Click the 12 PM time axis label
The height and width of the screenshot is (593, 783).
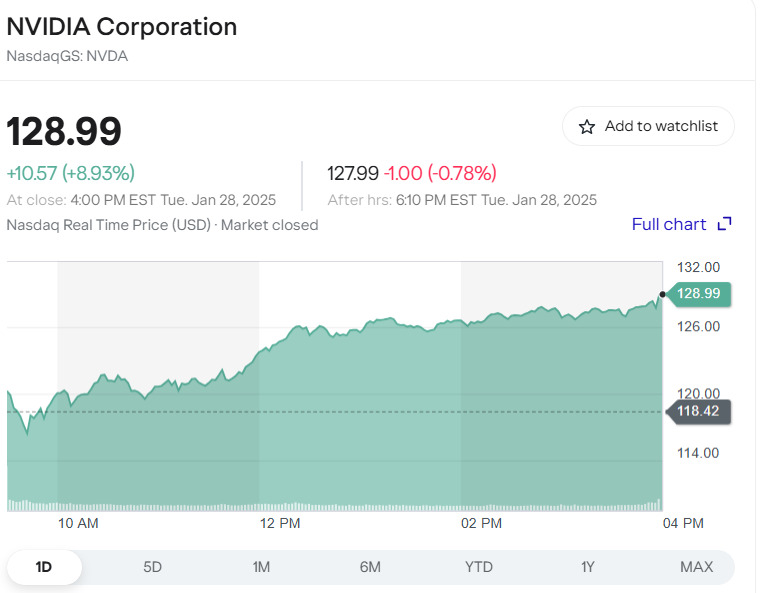click(x=280, y=523)
